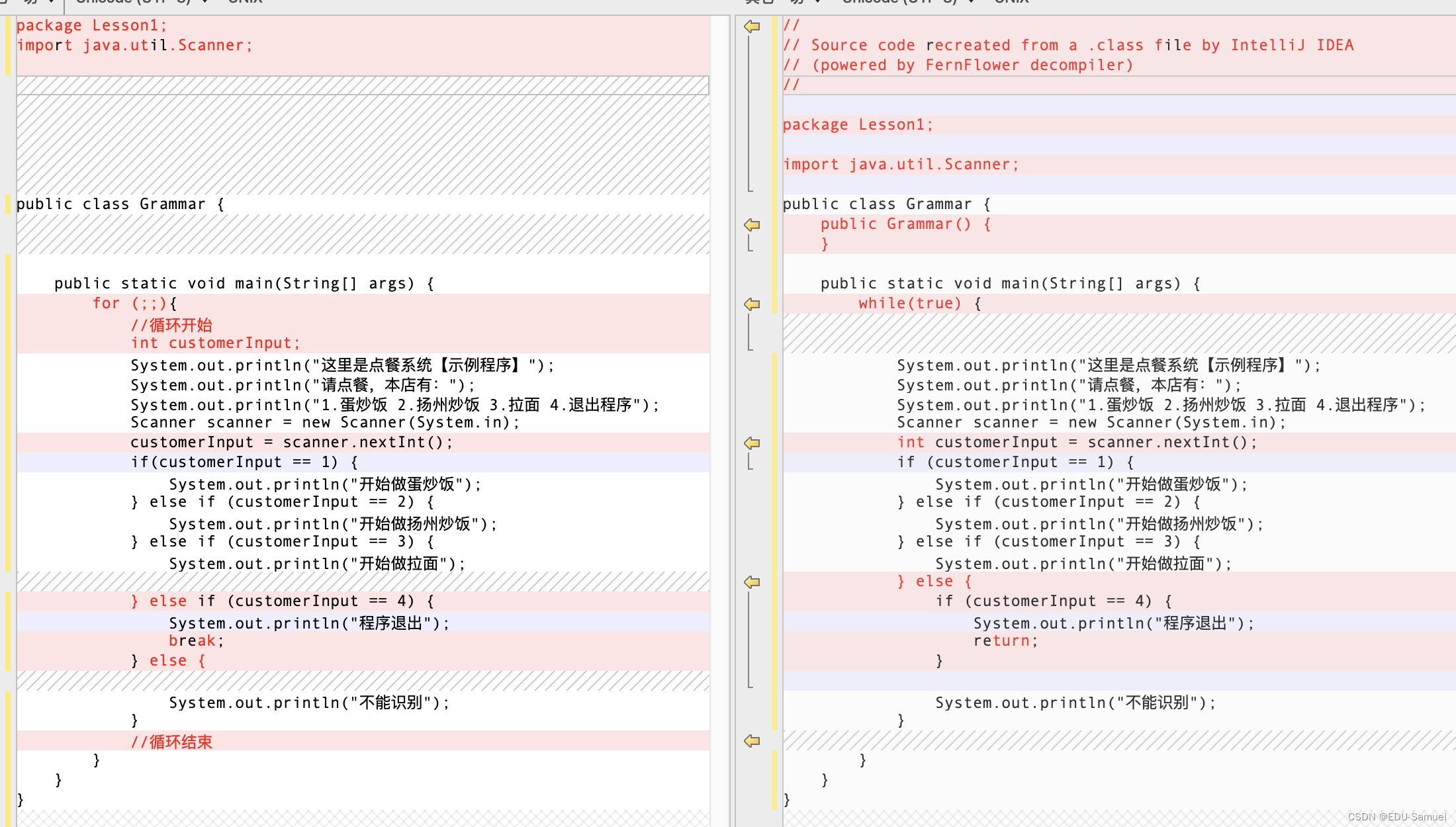Click copy-left arrow beside the decompiler header comment

752,26
